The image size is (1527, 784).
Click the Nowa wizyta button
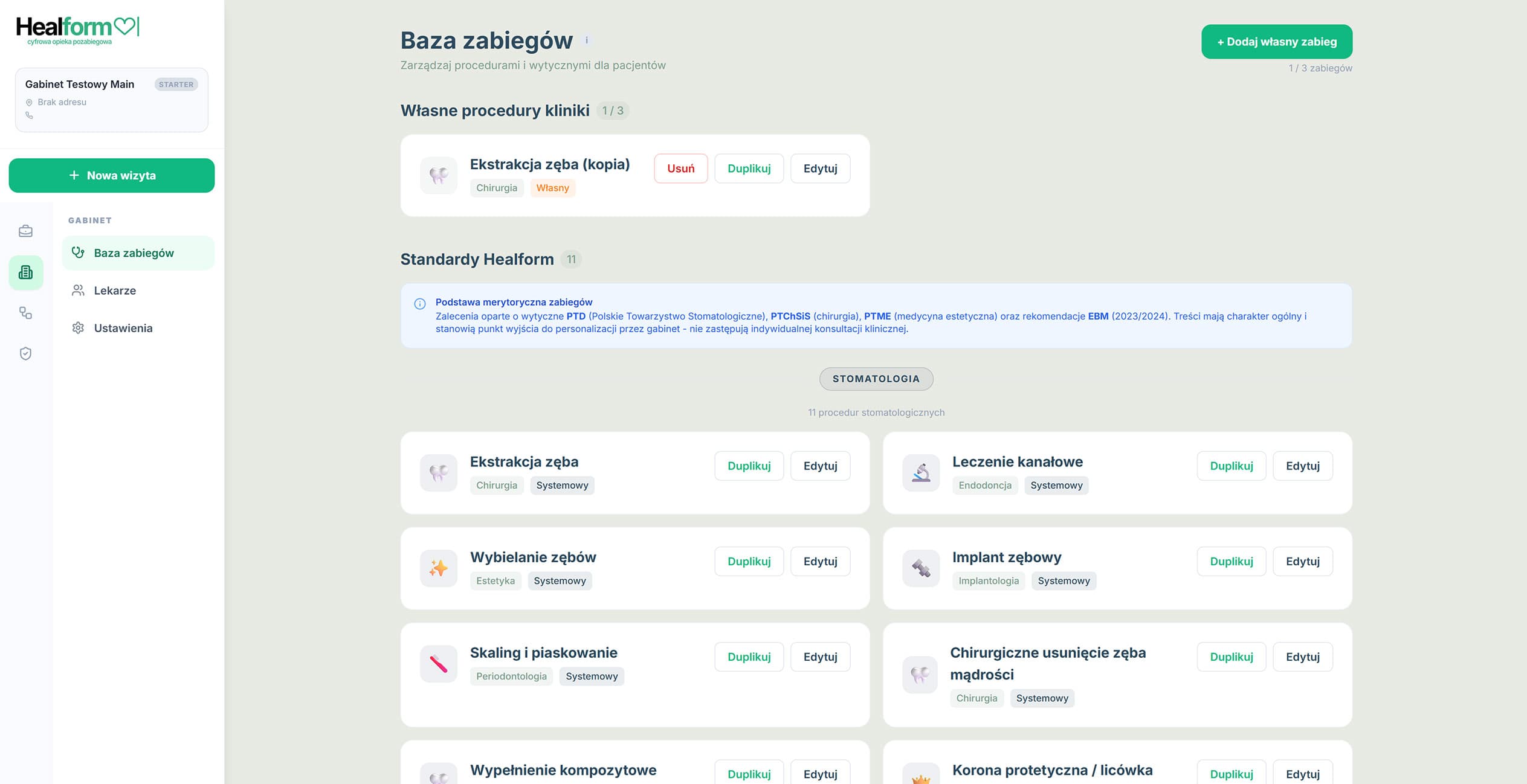[x=112, y=176]
